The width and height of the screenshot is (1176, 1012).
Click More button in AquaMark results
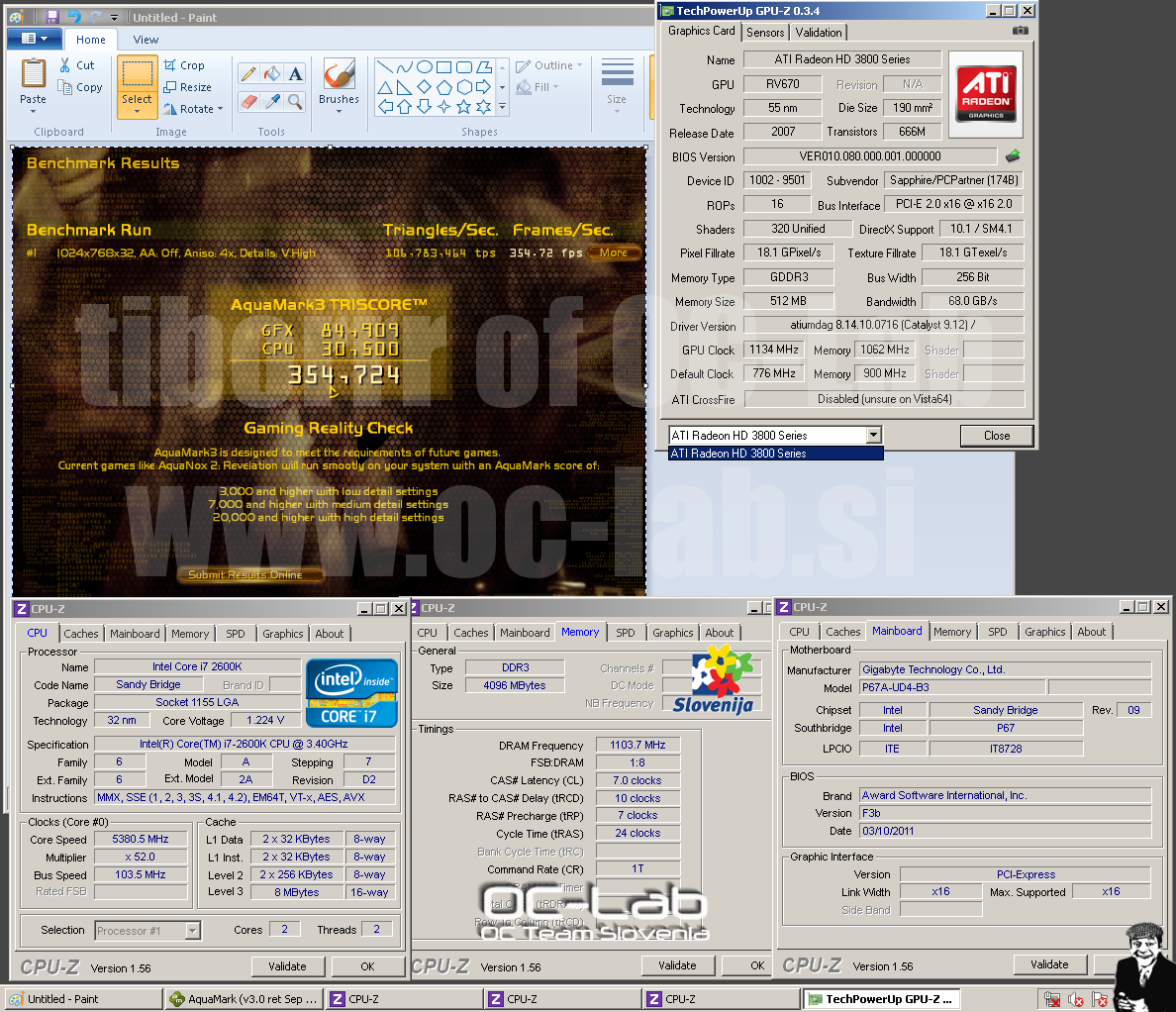point(614,253)
